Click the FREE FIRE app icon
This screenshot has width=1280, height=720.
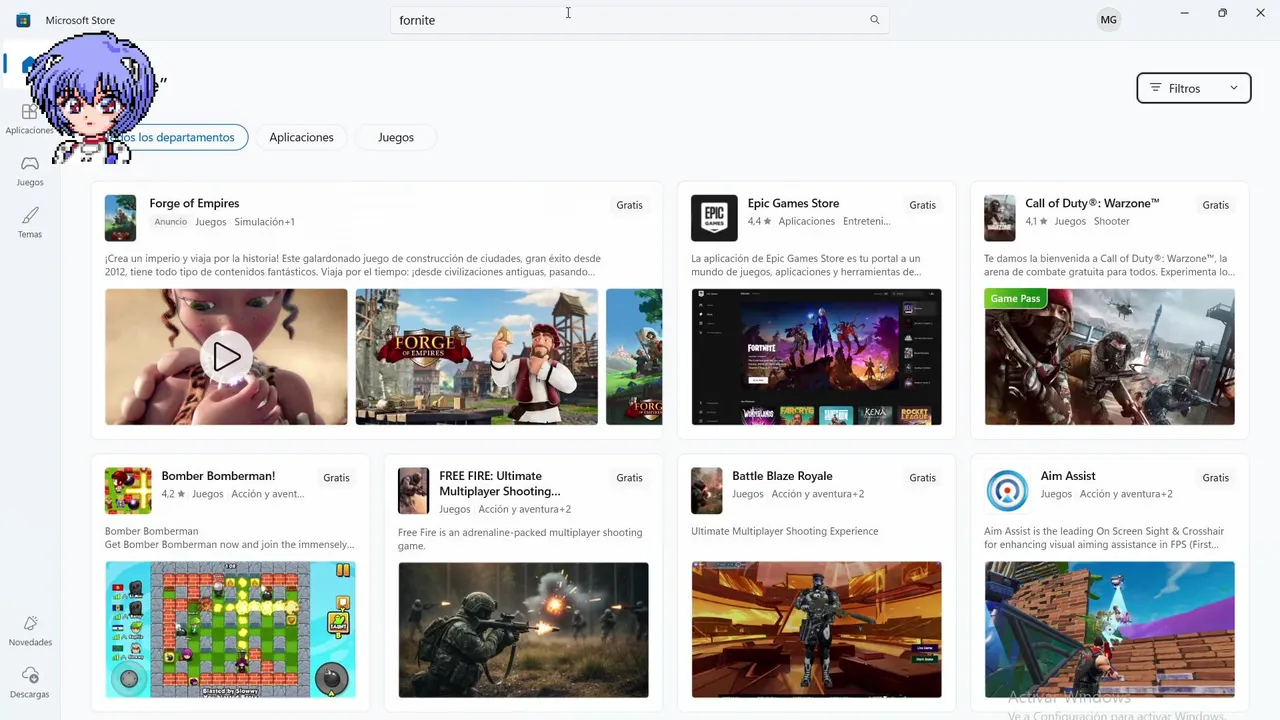pyautogui.click(x=413, y=491)
